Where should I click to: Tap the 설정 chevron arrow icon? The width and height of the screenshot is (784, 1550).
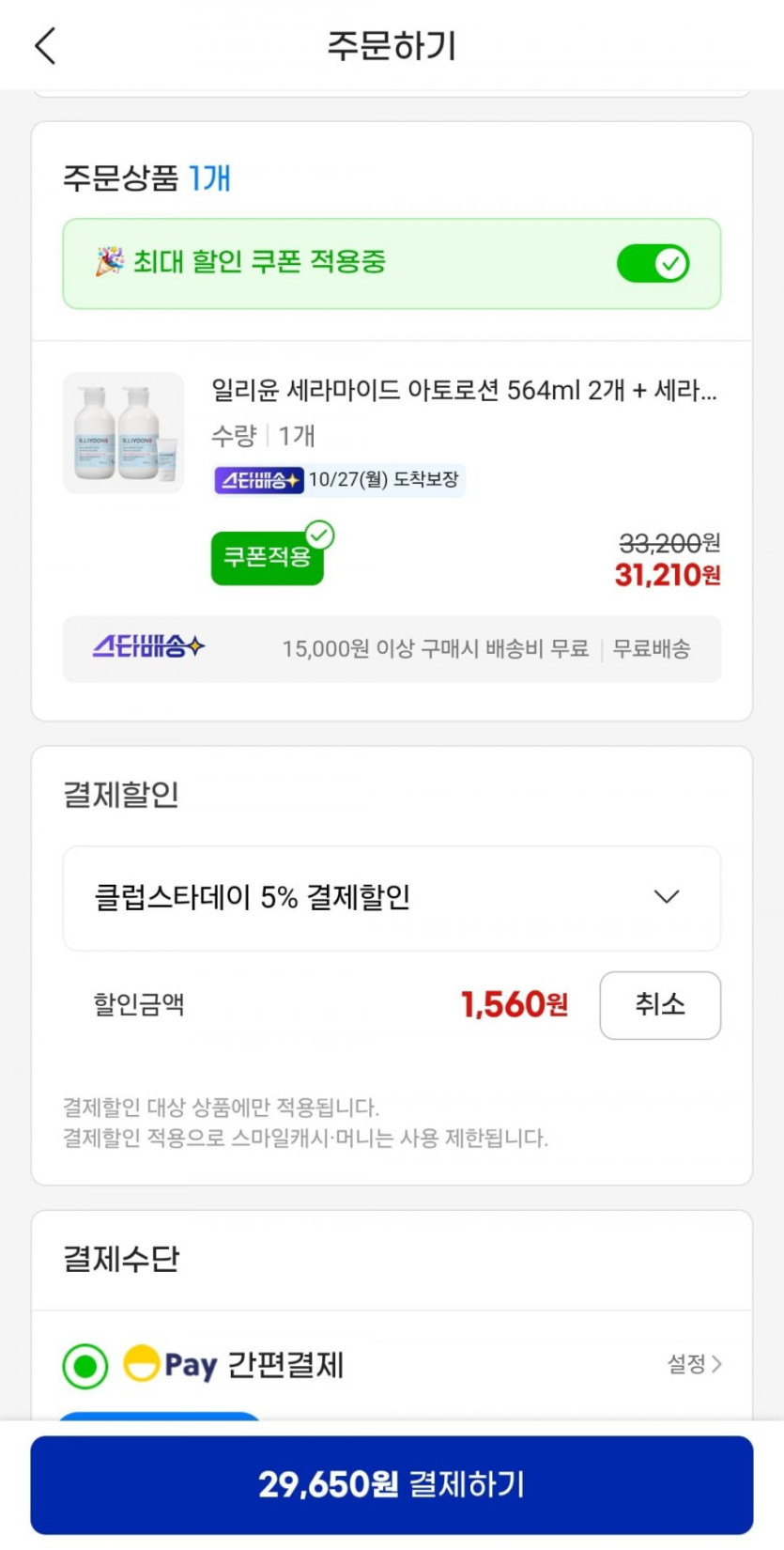[717, 1364]
